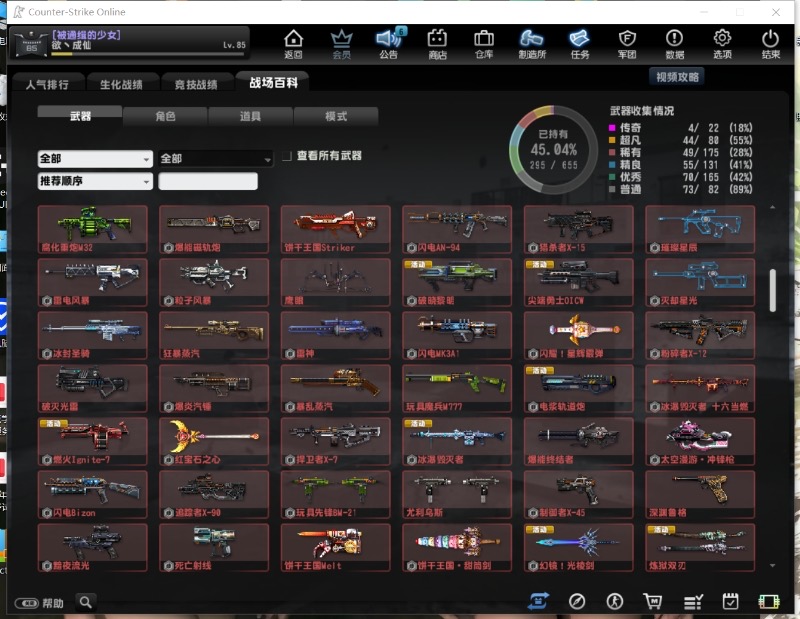Viewport: 800px width, 619px height.
Task: Click the 视频攻略 button
Action: point(677,77)
